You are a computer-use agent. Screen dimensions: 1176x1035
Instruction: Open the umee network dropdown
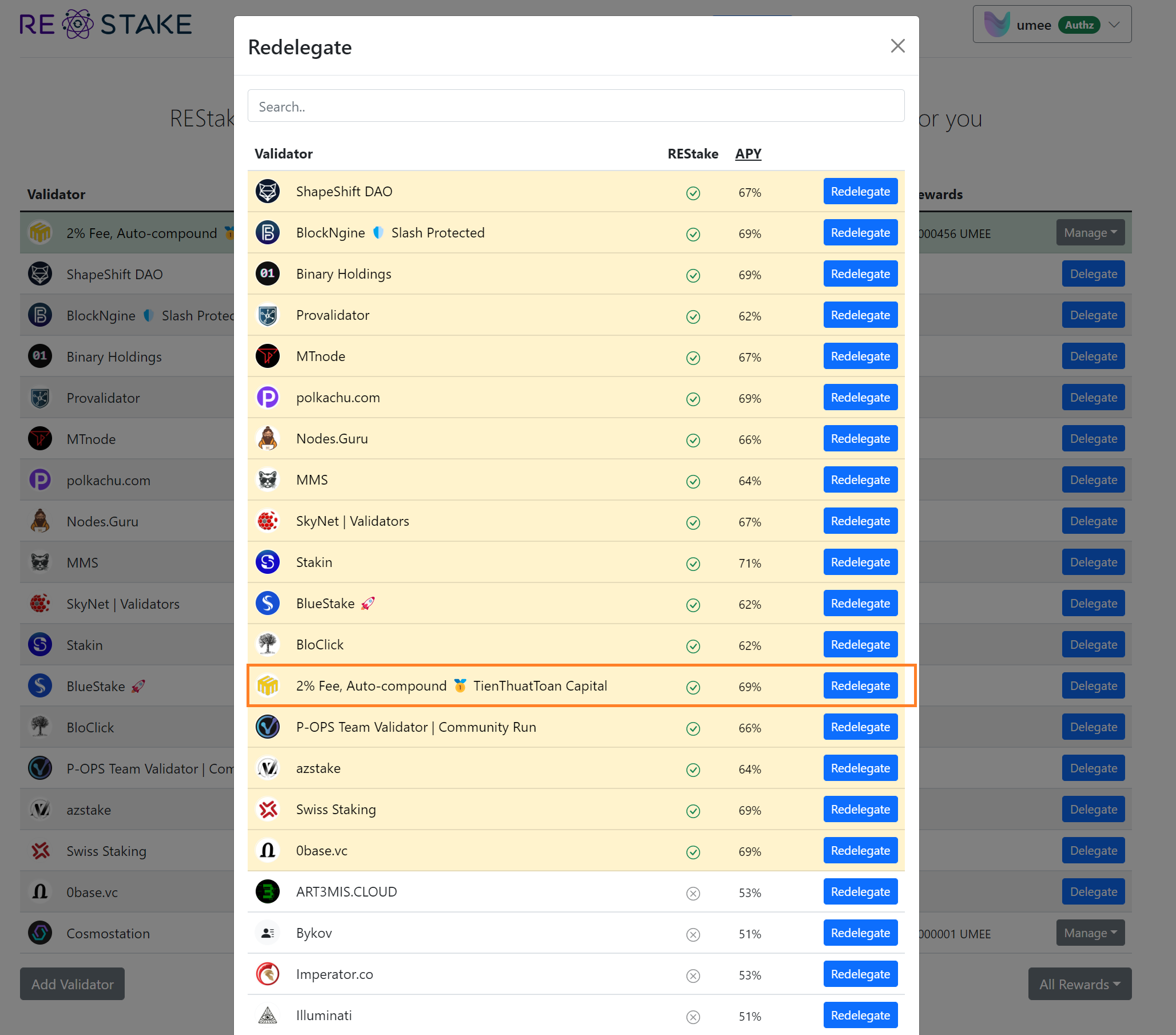tap(1051, 25)
